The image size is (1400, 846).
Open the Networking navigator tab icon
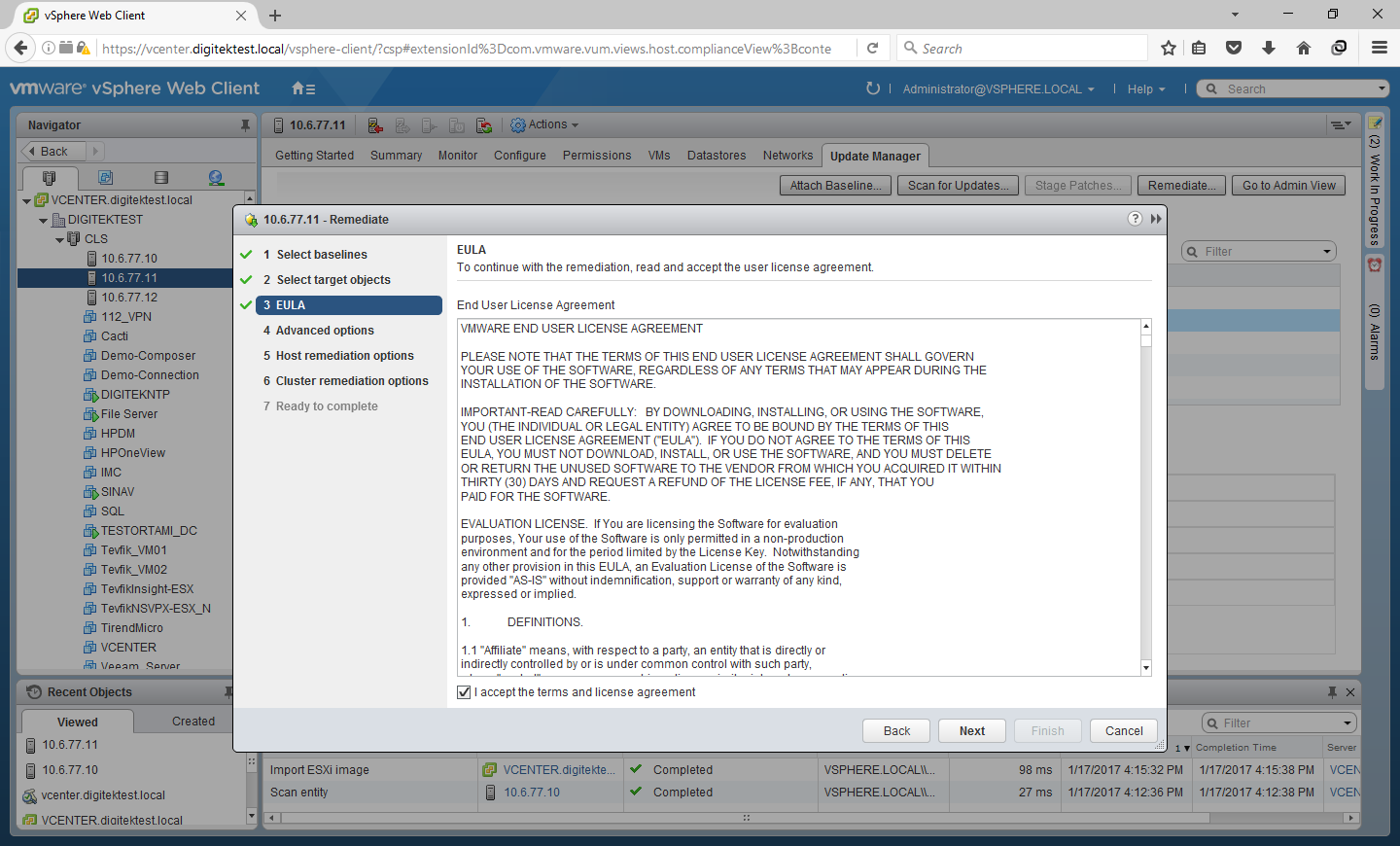216,178
